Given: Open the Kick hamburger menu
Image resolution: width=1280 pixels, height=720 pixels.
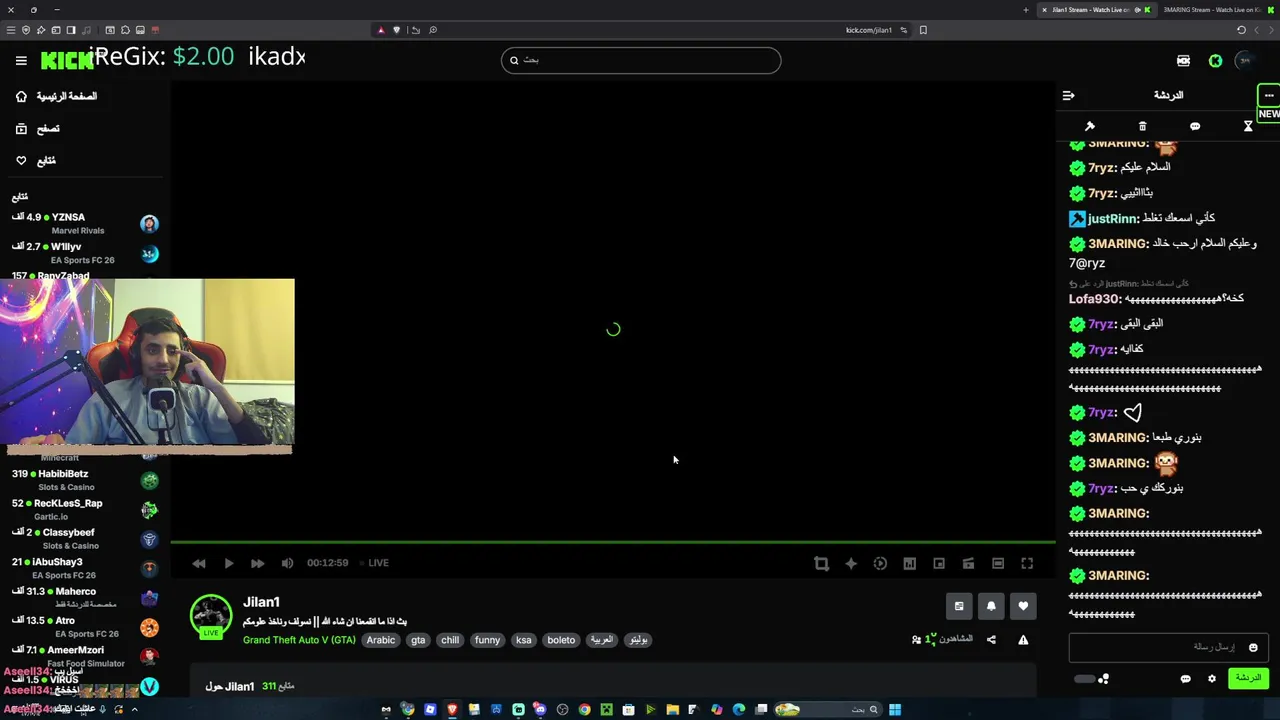Looking at the screenshot, I should [21, 60].
